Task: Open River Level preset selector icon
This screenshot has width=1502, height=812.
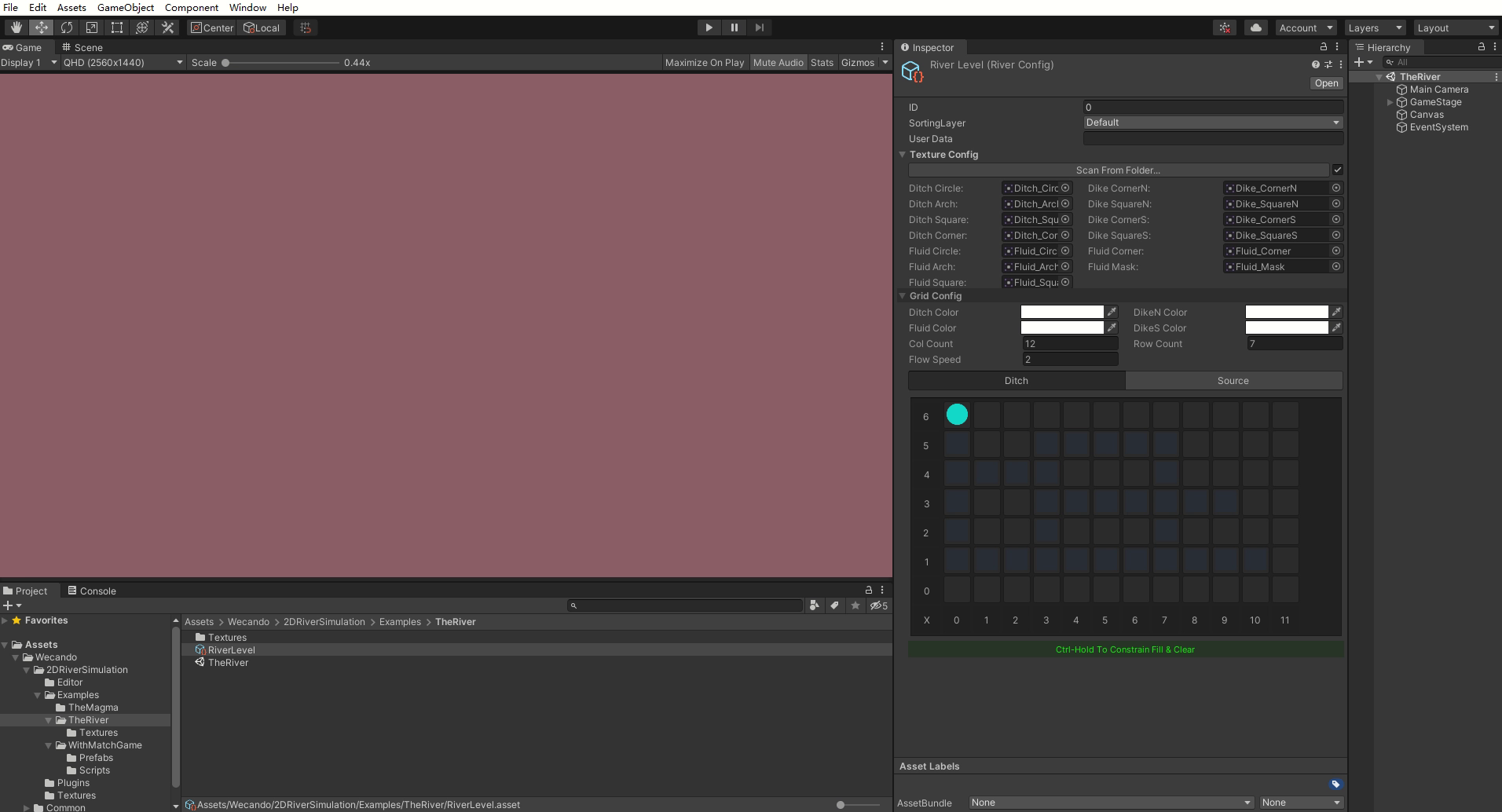Action: click(x=1328, y=64)
